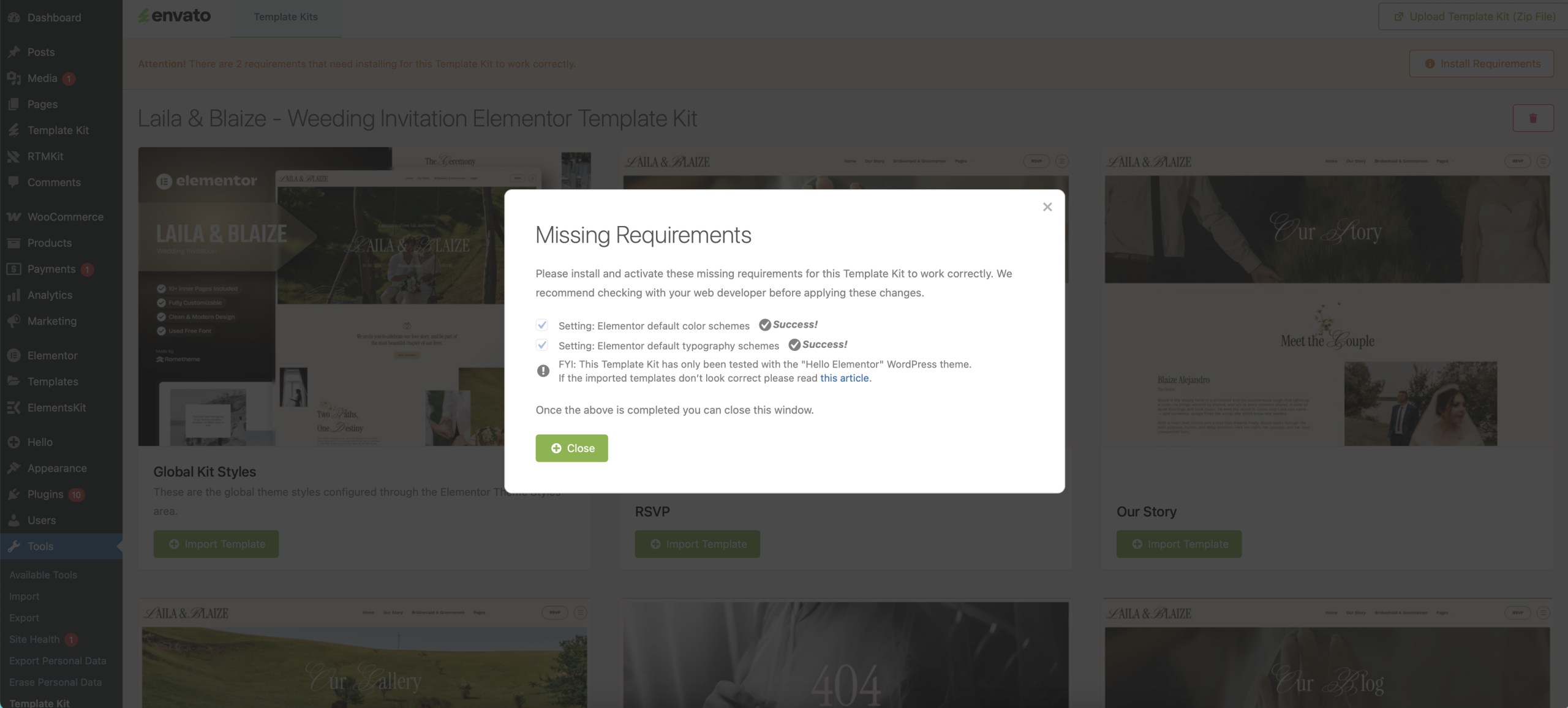This screenshot has height=708, width=1568.
Task: Toggle Elementor default typography schemes checkbox
Action: pyautogui.click(x=542, y=345)
